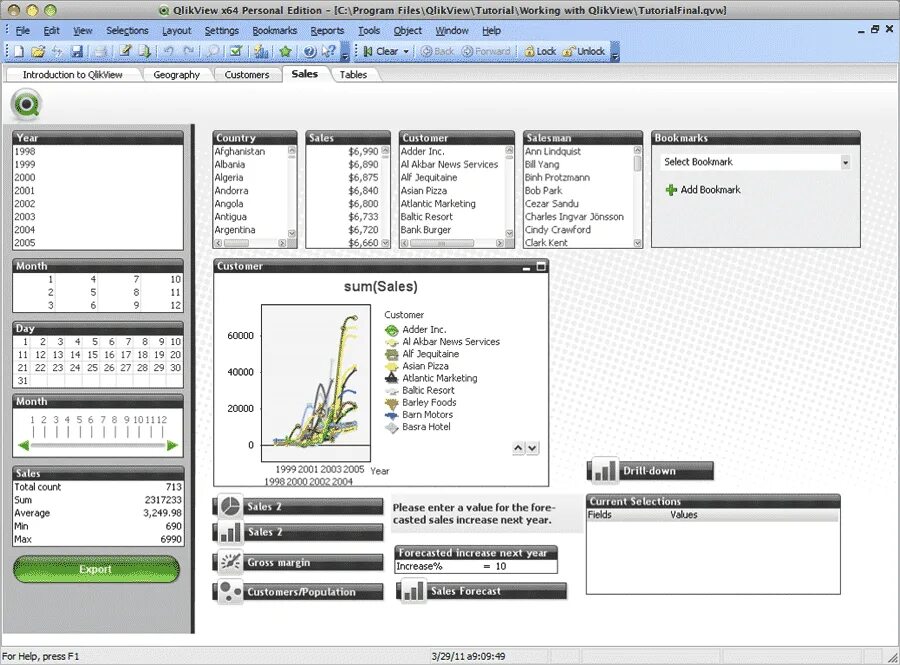Expand the standard toolbar overflow arrow
The image size is (900, 665).
coord(345,52)
